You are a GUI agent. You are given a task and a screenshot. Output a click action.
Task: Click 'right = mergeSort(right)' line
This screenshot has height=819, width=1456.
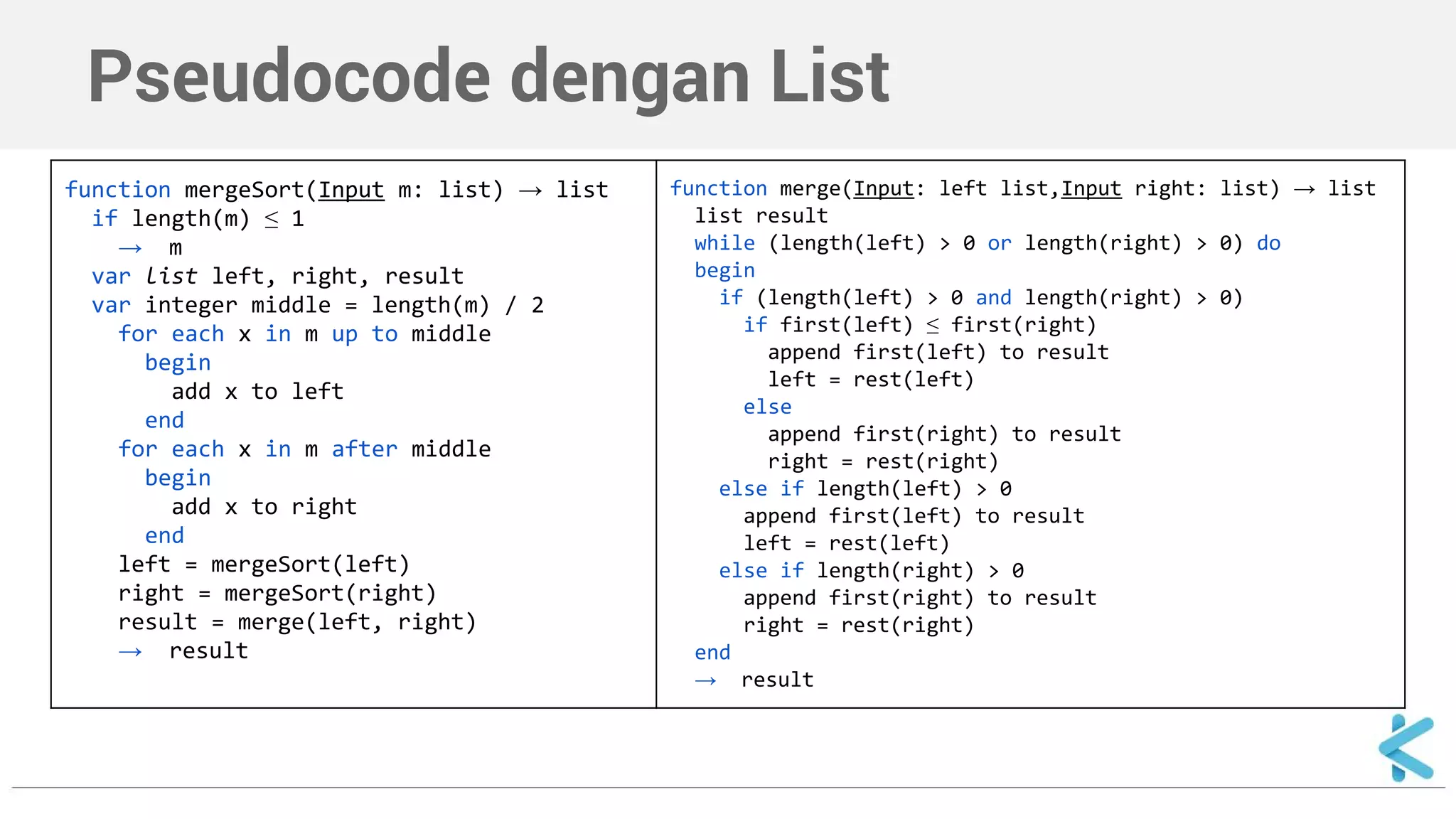(x=277, y=593)
